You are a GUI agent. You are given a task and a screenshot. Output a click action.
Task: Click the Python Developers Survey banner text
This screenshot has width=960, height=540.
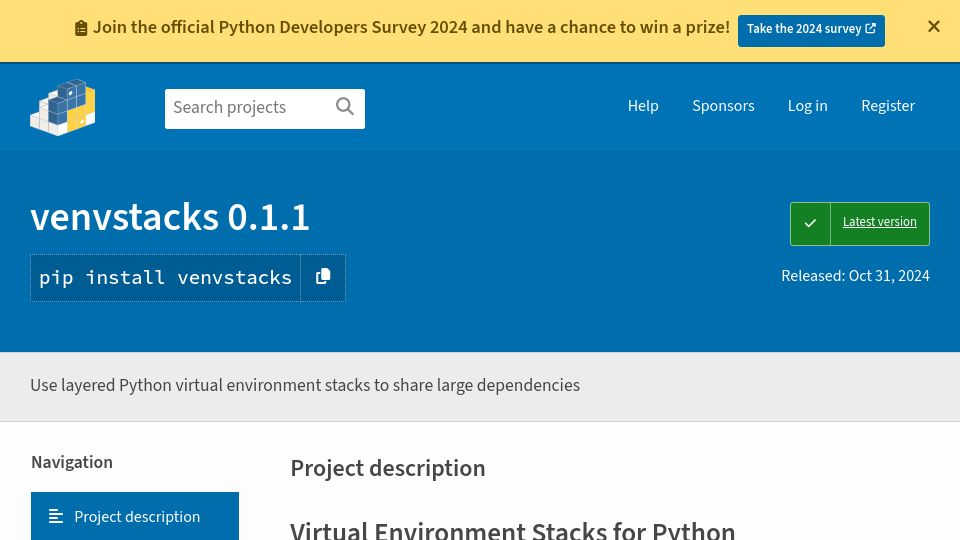[411, 28]
